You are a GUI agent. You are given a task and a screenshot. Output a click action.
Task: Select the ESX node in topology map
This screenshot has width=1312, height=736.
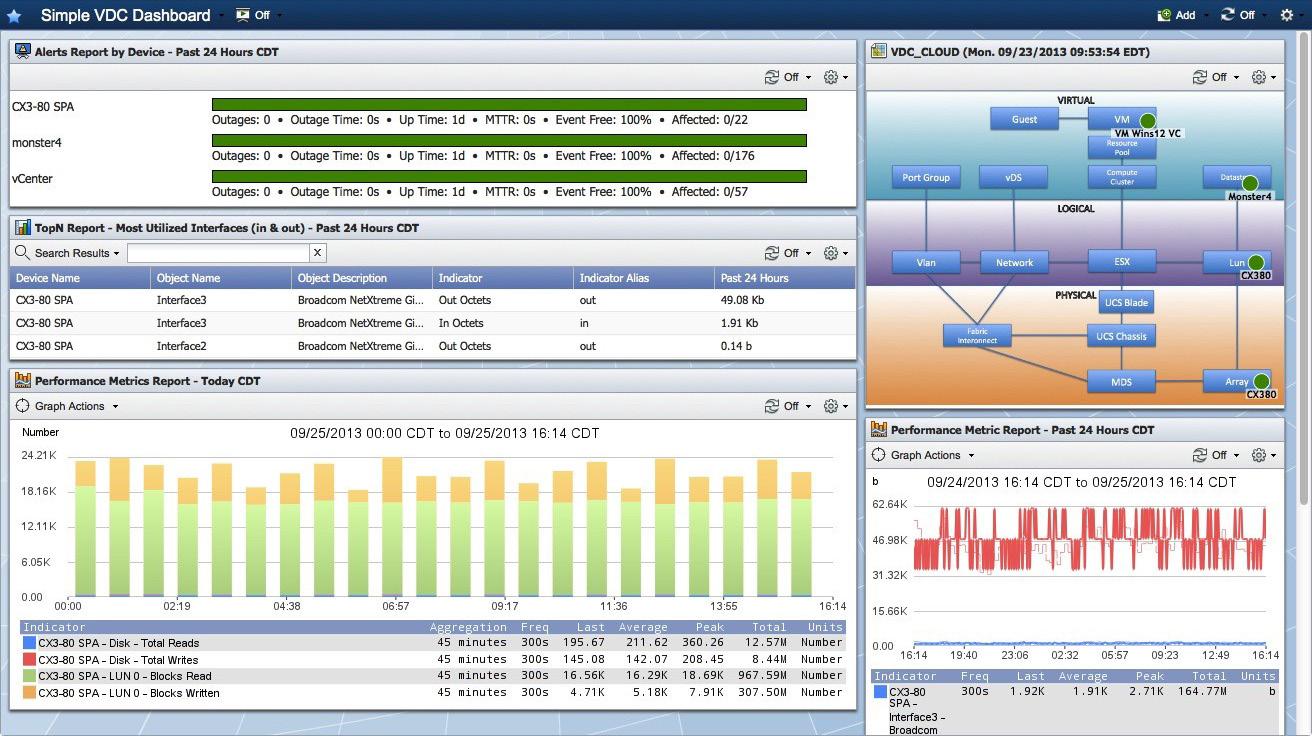coord(1122,262)
